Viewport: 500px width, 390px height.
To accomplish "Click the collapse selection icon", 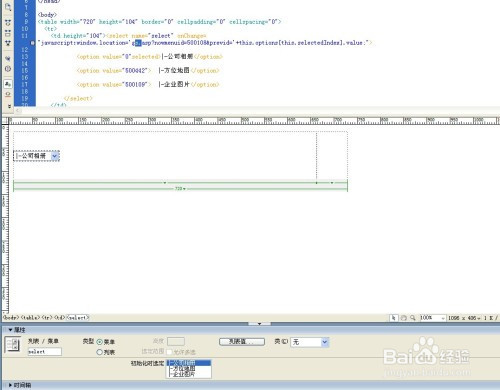I will pyautogui.click(x=8, y=33).
